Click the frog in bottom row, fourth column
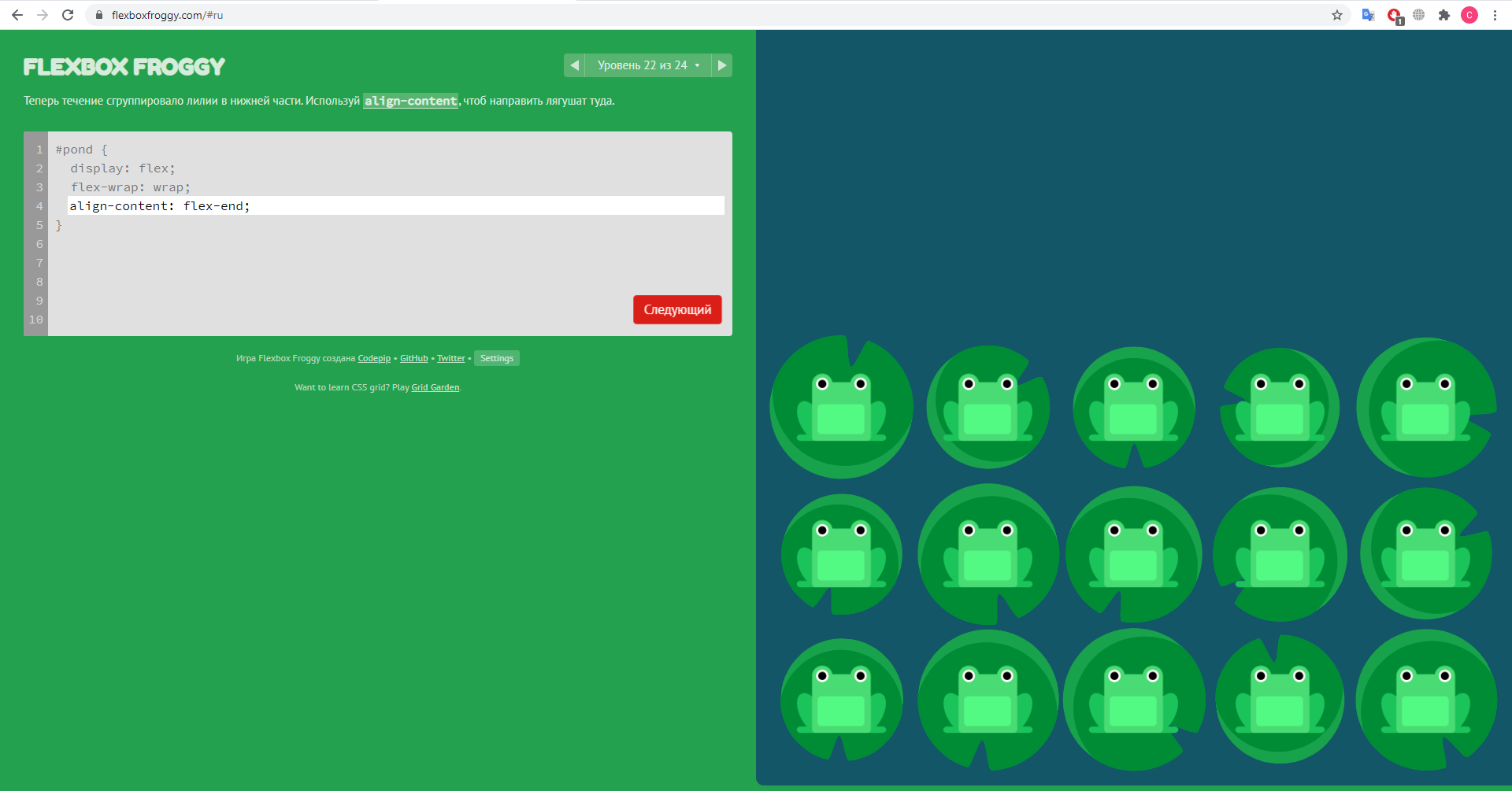The height and width of the screenshot is (791, 1512). pyautogui.click(x=1280, y=700)
